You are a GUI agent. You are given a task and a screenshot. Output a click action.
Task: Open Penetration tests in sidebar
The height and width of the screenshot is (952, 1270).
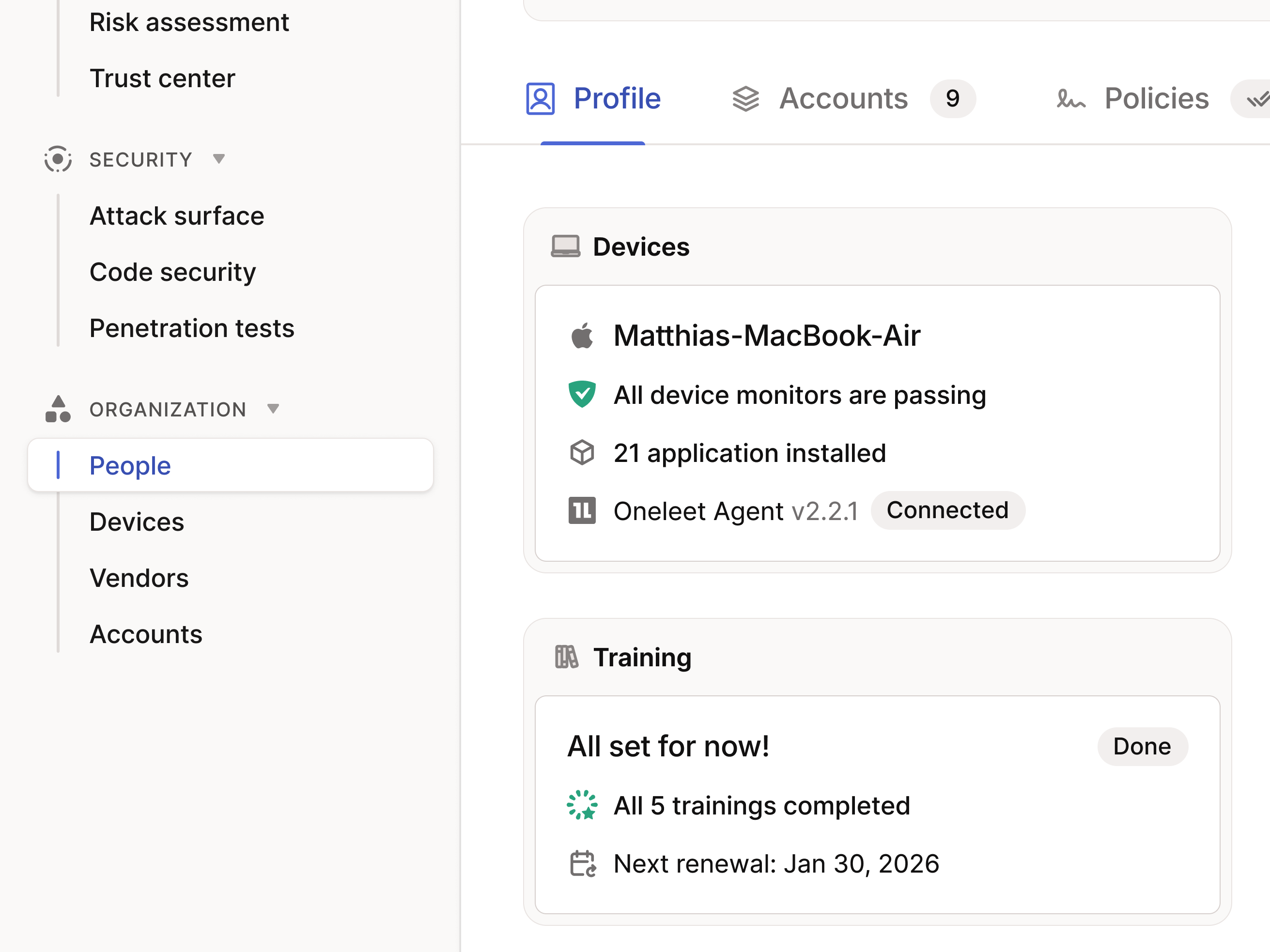click(x=192, y=329)
